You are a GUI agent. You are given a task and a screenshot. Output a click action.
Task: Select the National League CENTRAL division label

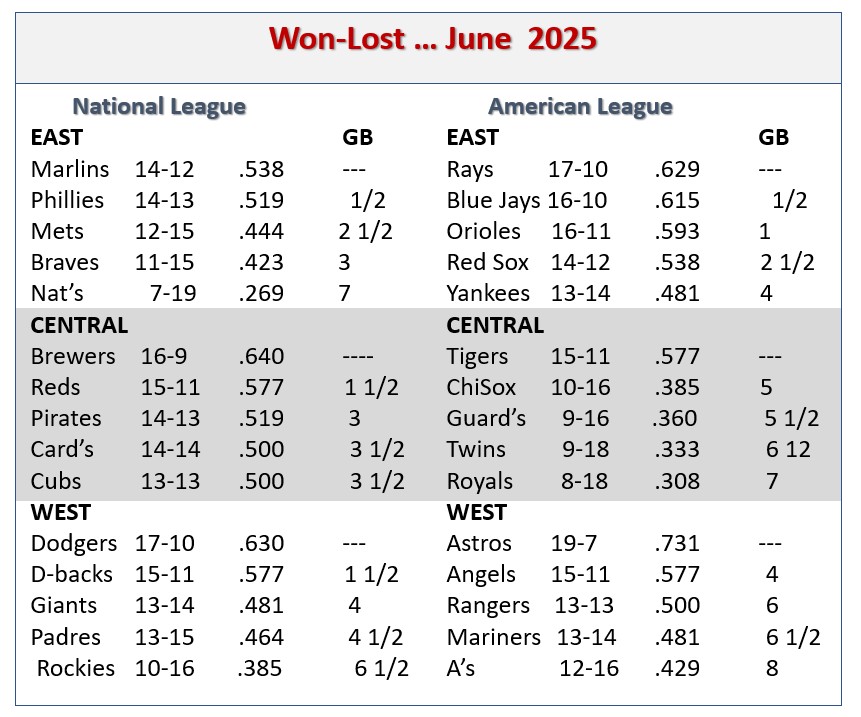(x=79, y=325)
